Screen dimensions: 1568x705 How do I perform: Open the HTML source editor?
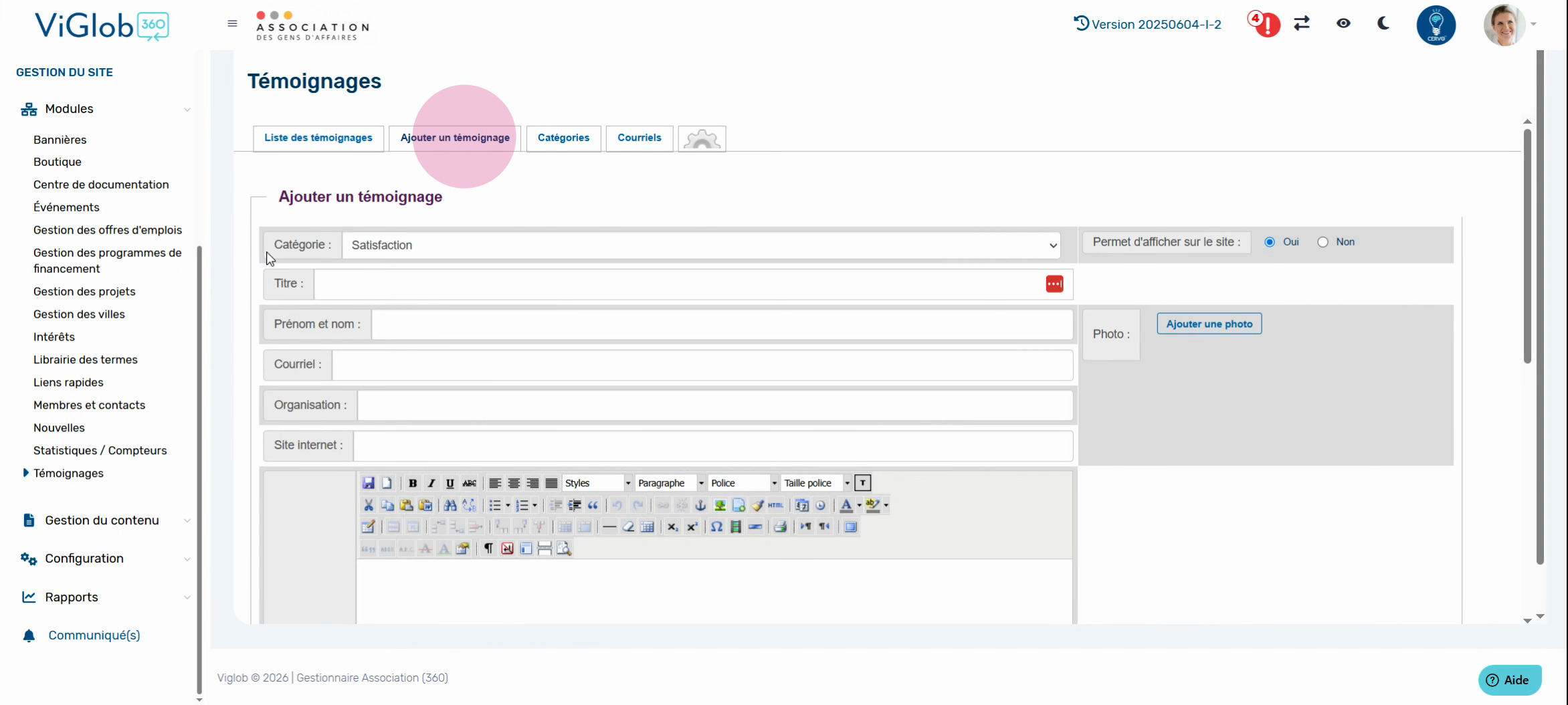(775, 505)
